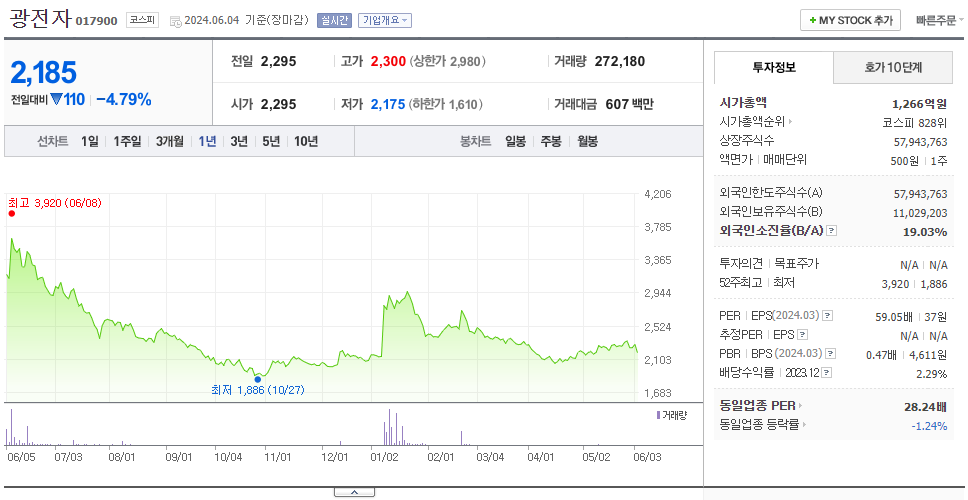
Task: Click help icon next to 외국인소진율(B/A)
Action: 832,231
